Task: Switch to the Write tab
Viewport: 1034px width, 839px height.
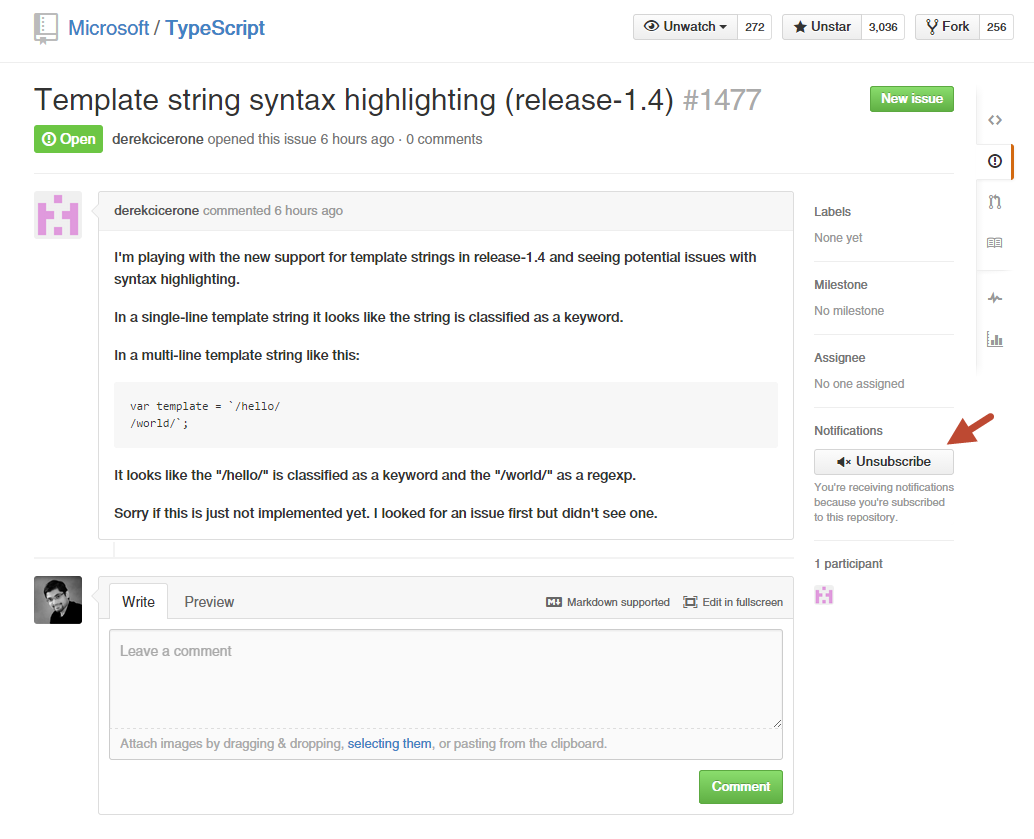Action: (x=138, y=602)
